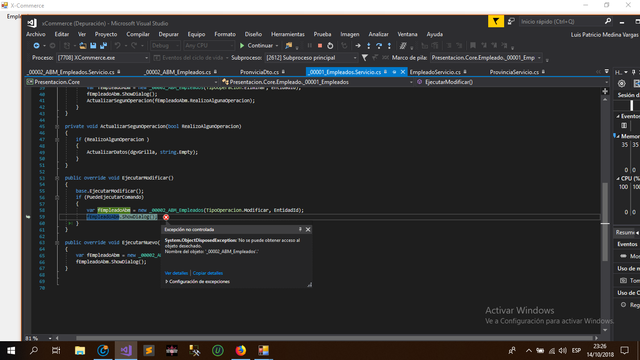Click the notifications filter flag icon
The height and width of the screenshot is (360, 640).
(496, 21)
